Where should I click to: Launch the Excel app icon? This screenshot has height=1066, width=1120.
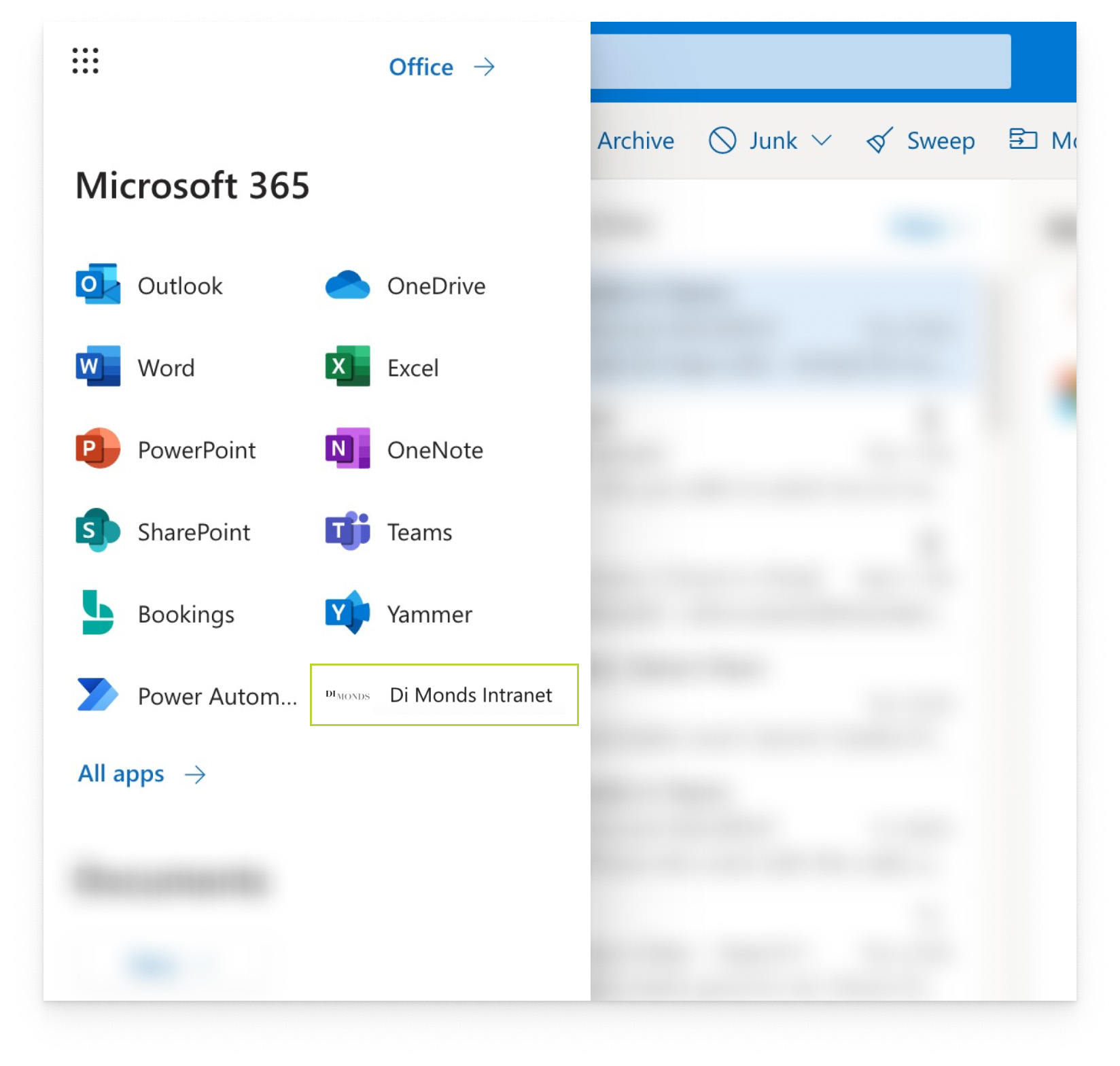pos(347,366)
